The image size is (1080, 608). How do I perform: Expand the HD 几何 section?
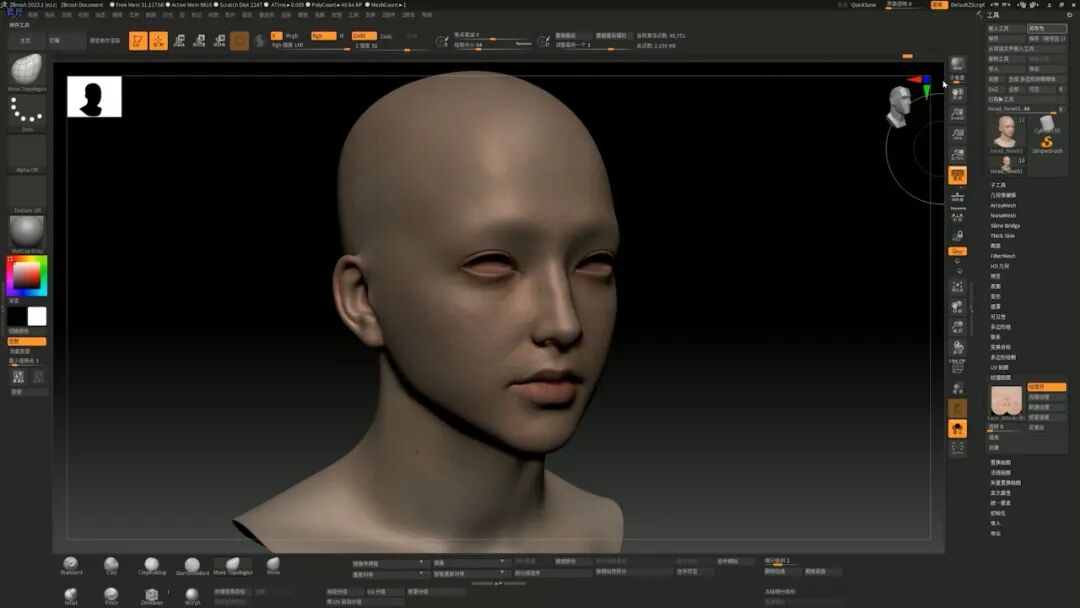coord(999,266)
